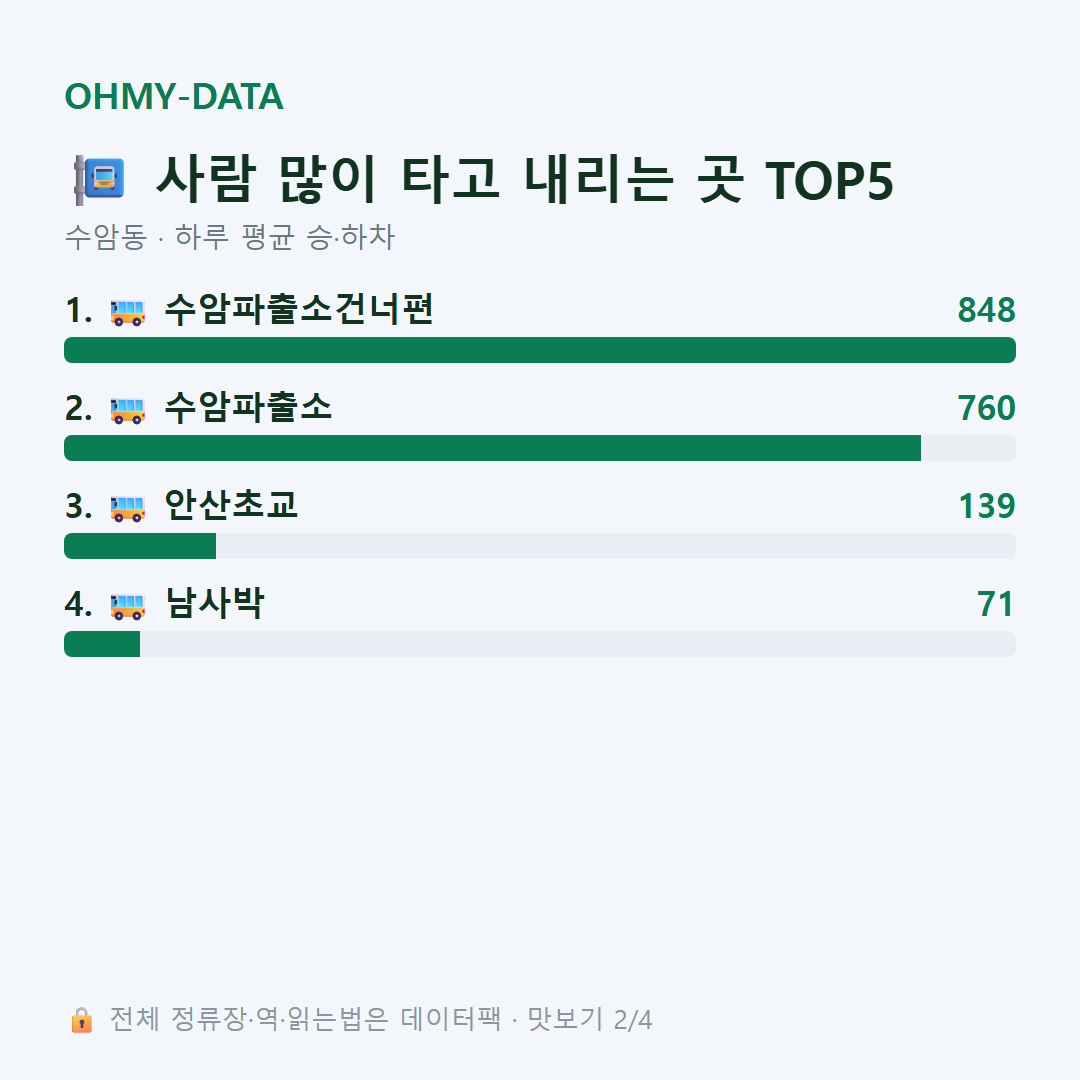Click the bus icon beside 수암파출소건너편

coord(127,312)
